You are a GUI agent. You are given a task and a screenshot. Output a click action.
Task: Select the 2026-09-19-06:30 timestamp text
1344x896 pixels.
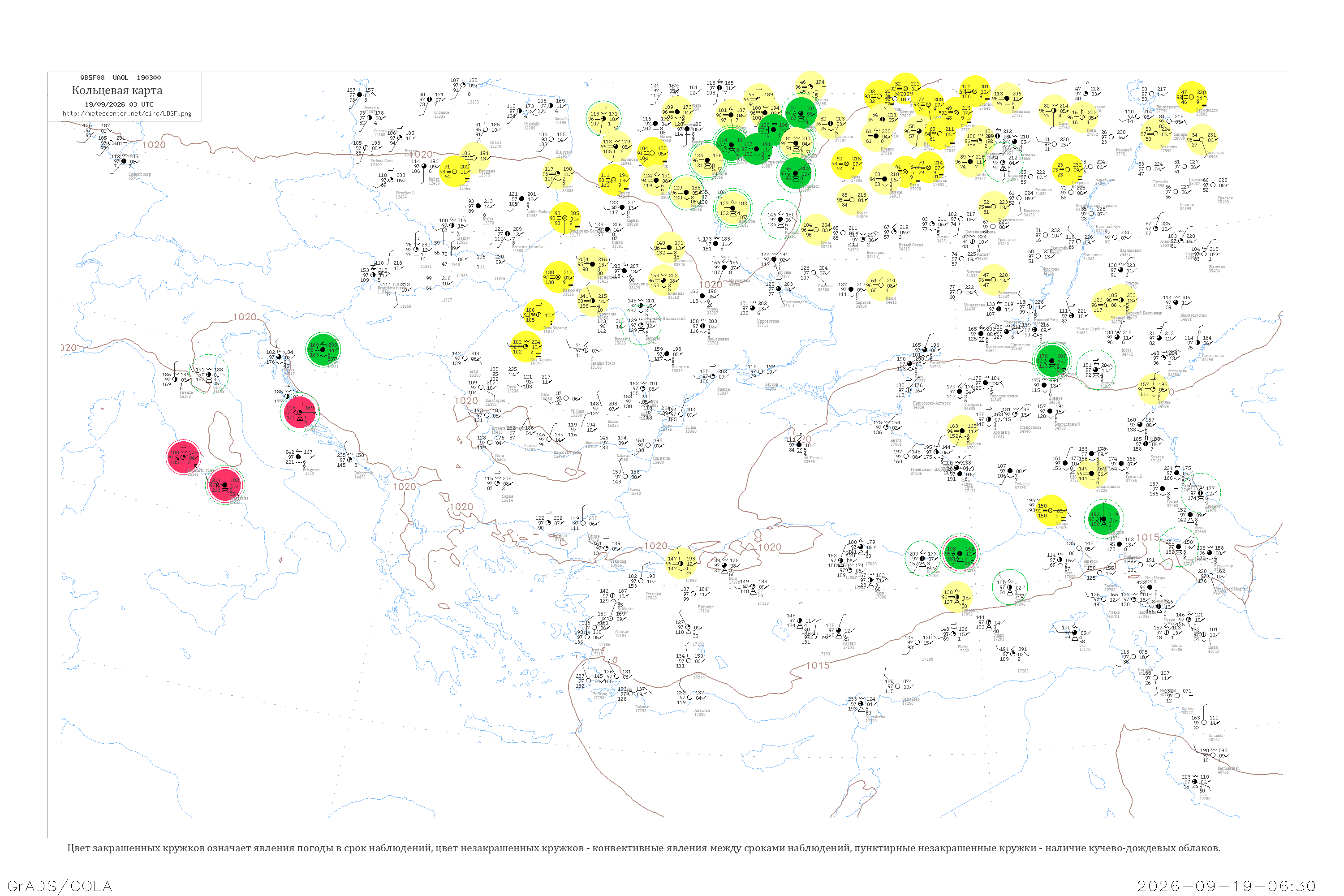coord(1226,886)
